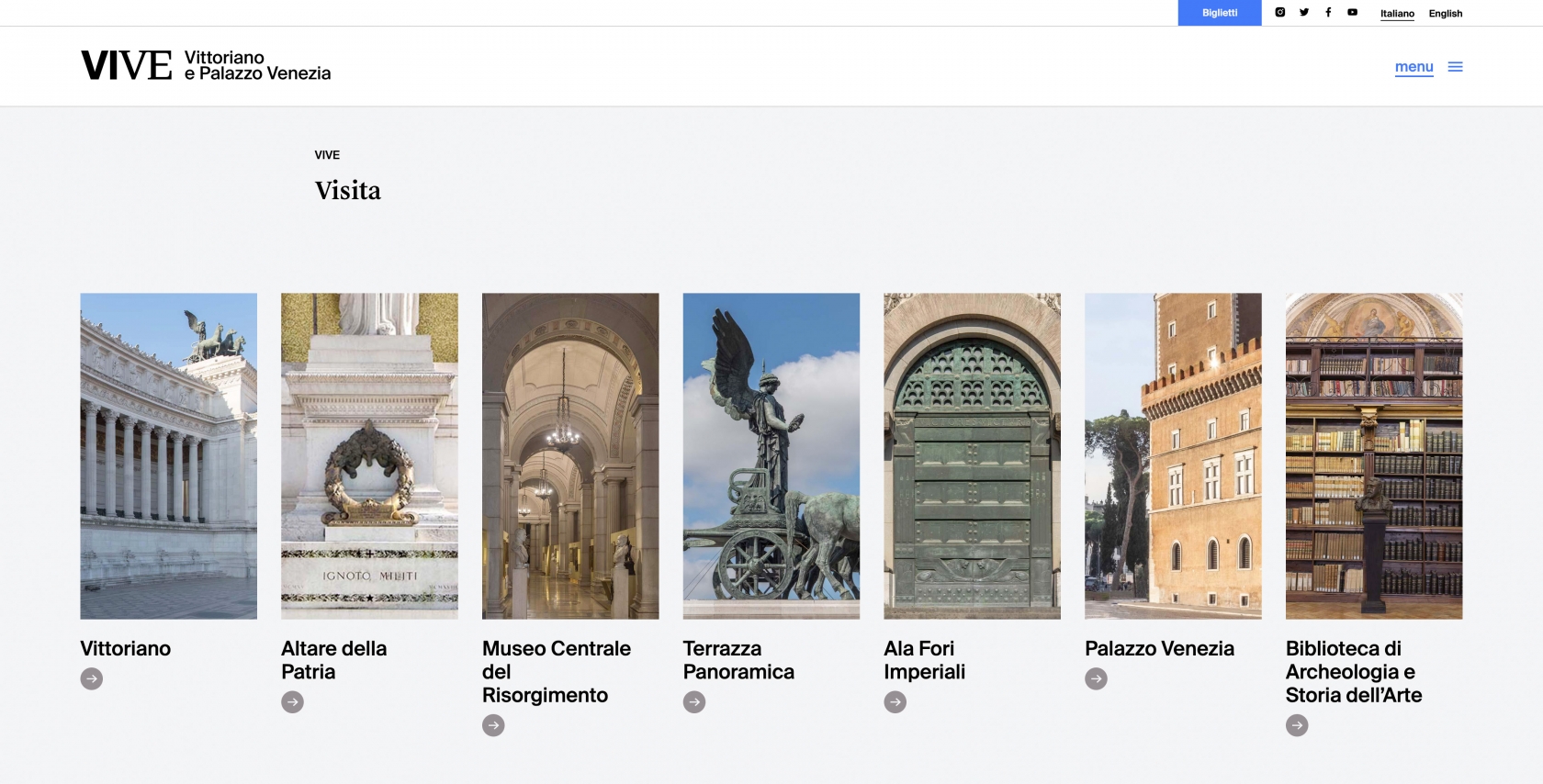The width and height of the screenshot is (1543, 784).
Task: Open the Twitter social icon
Action: (1303, 13)
